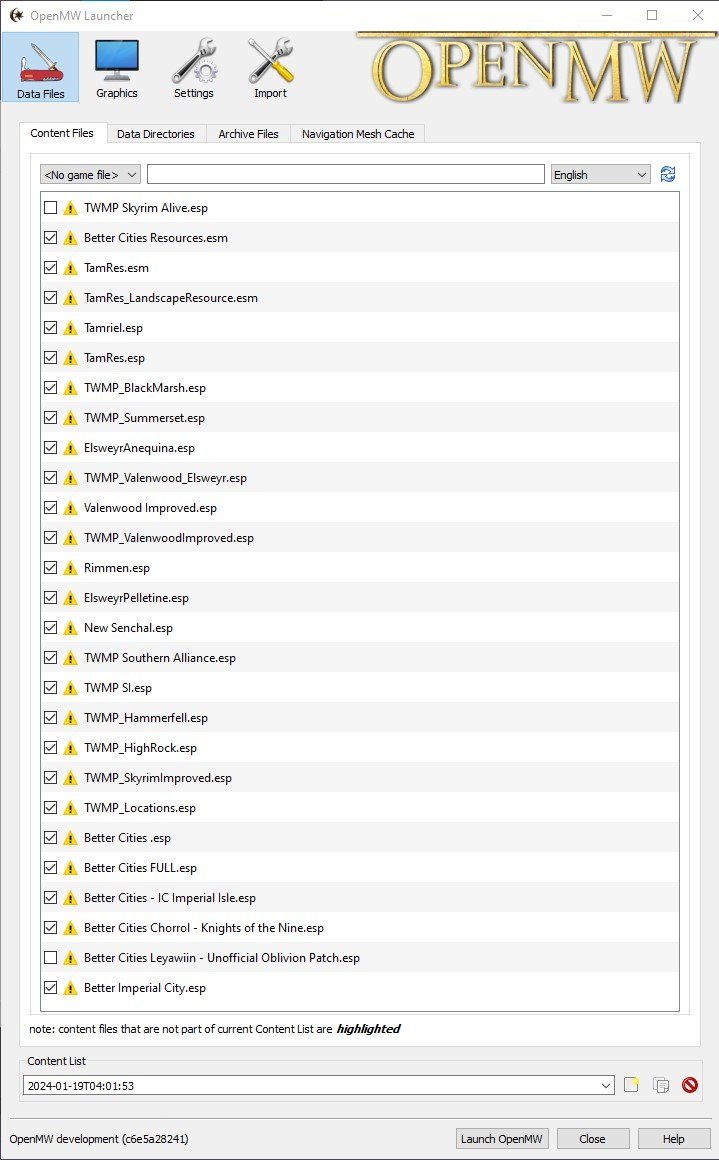Image resolution: width=719 pixels, height=1160 pixels.
Task: Click warning icon beside Rimmen.esp
Action: (70, 568)
